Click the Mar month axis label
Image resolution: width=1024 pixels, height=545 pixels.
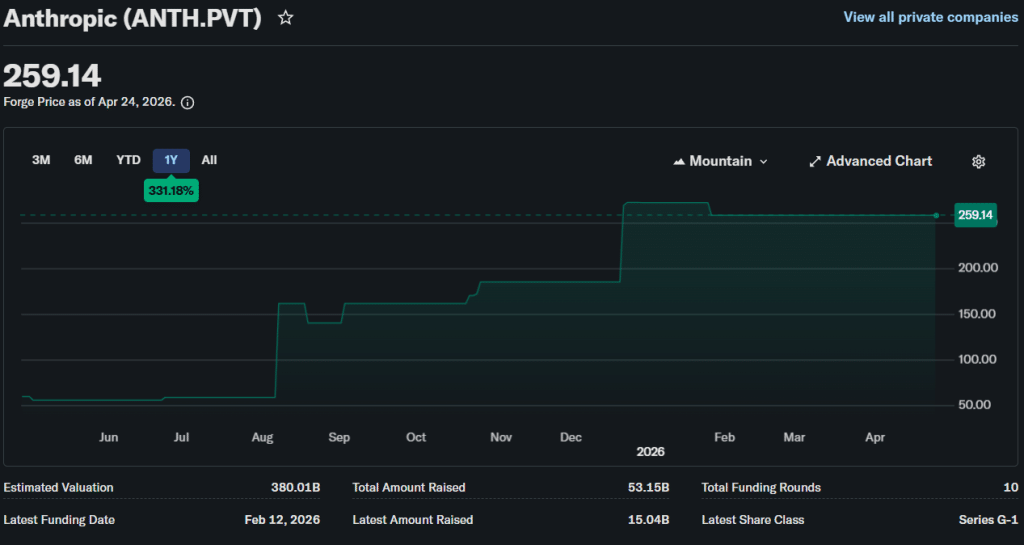pyautogui.click(x=794, y=437)
